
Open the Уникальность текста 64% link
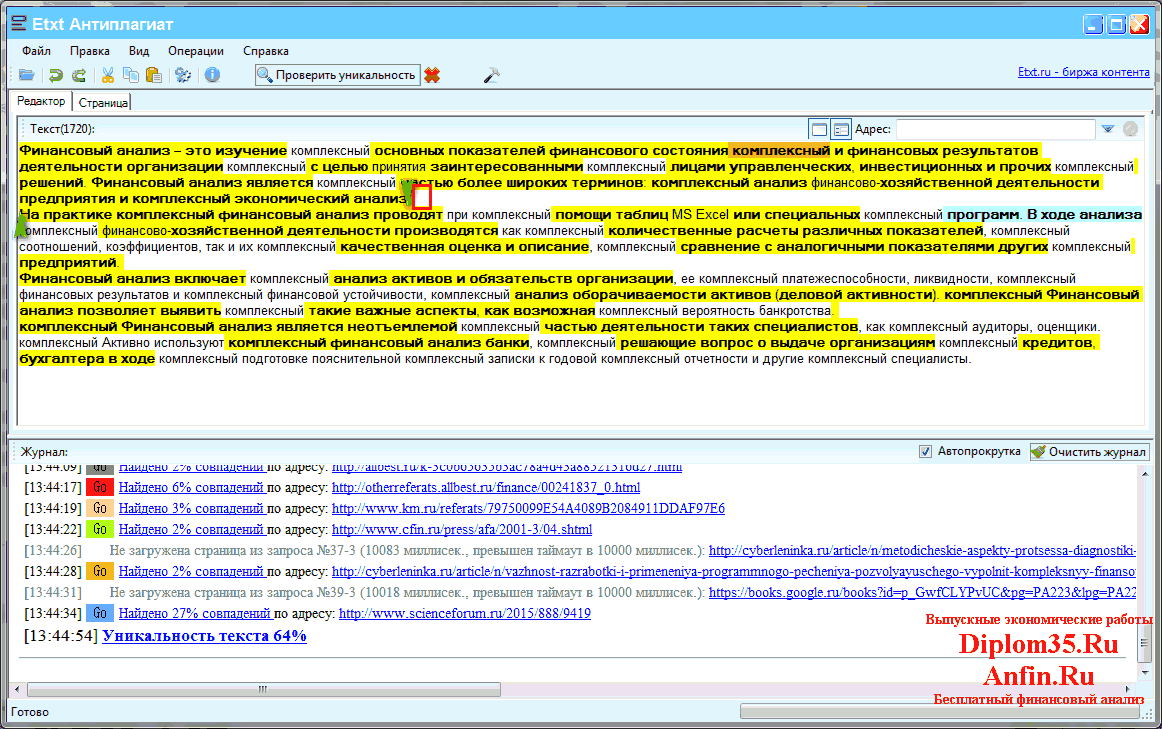(204, 636)
